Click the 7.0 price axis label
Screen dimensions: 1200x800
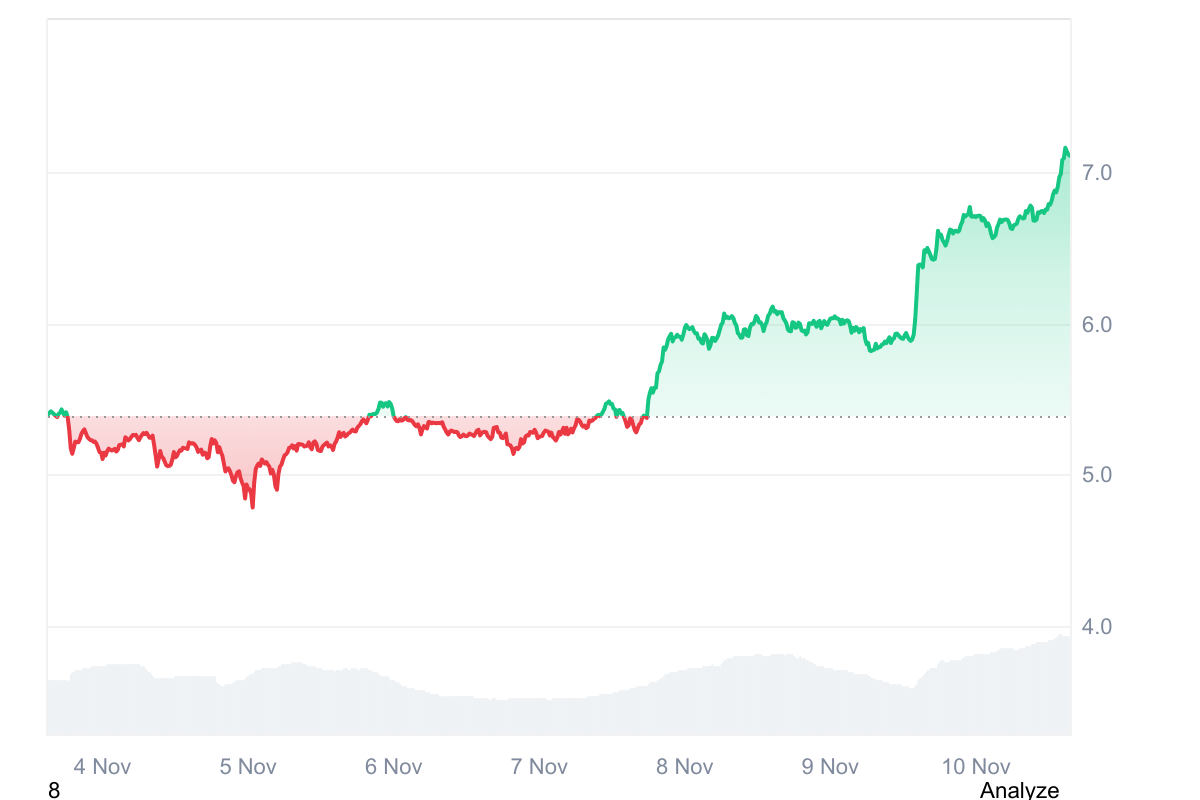point(1096,173)
